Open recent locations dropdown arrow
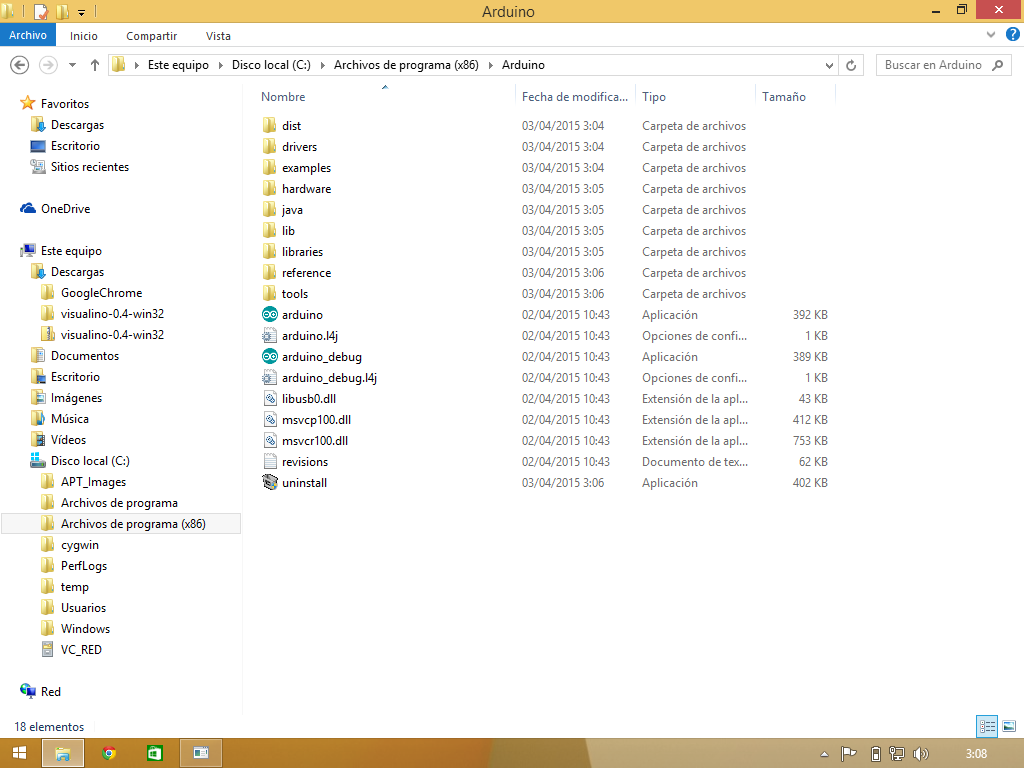Viewport: 1024px width, 768px height. [72, 65]
